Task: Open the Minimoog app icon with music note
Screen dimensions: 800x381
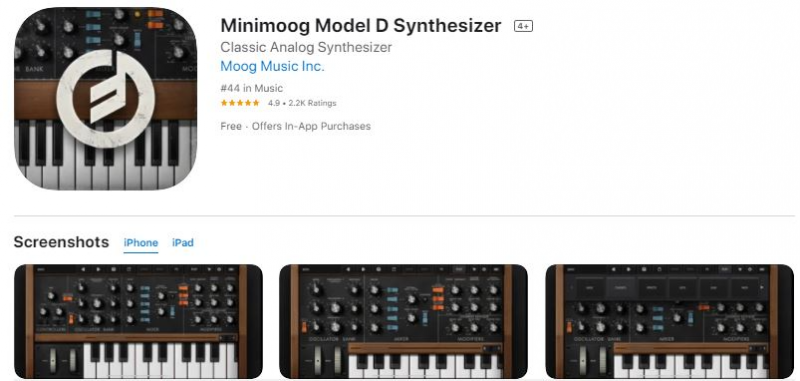Action: pyautogui.click(x=105, y=99)
